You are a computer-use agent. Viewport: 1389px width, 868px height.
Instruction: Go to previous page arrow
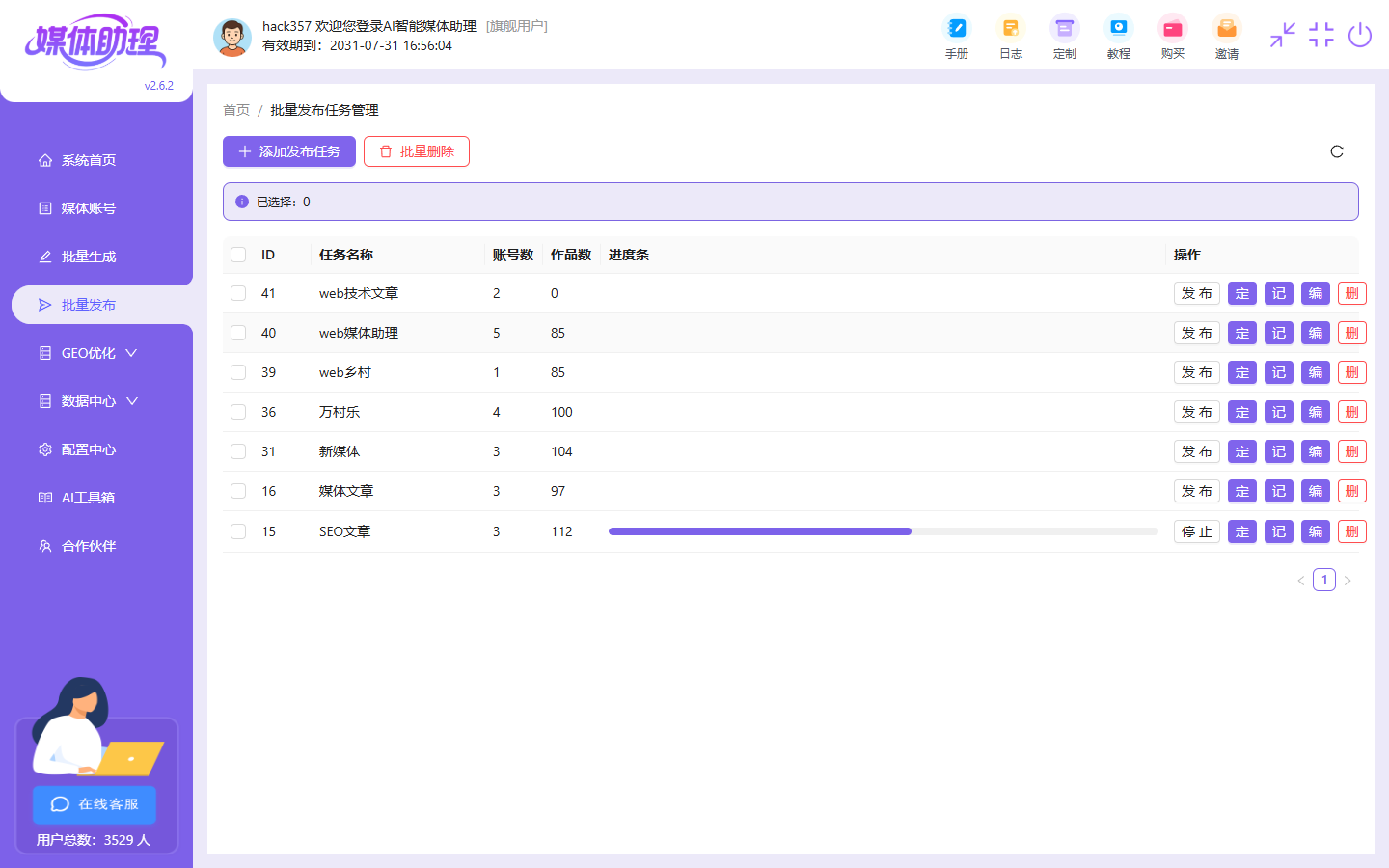pyautogui.click(x=1301, y=581)
